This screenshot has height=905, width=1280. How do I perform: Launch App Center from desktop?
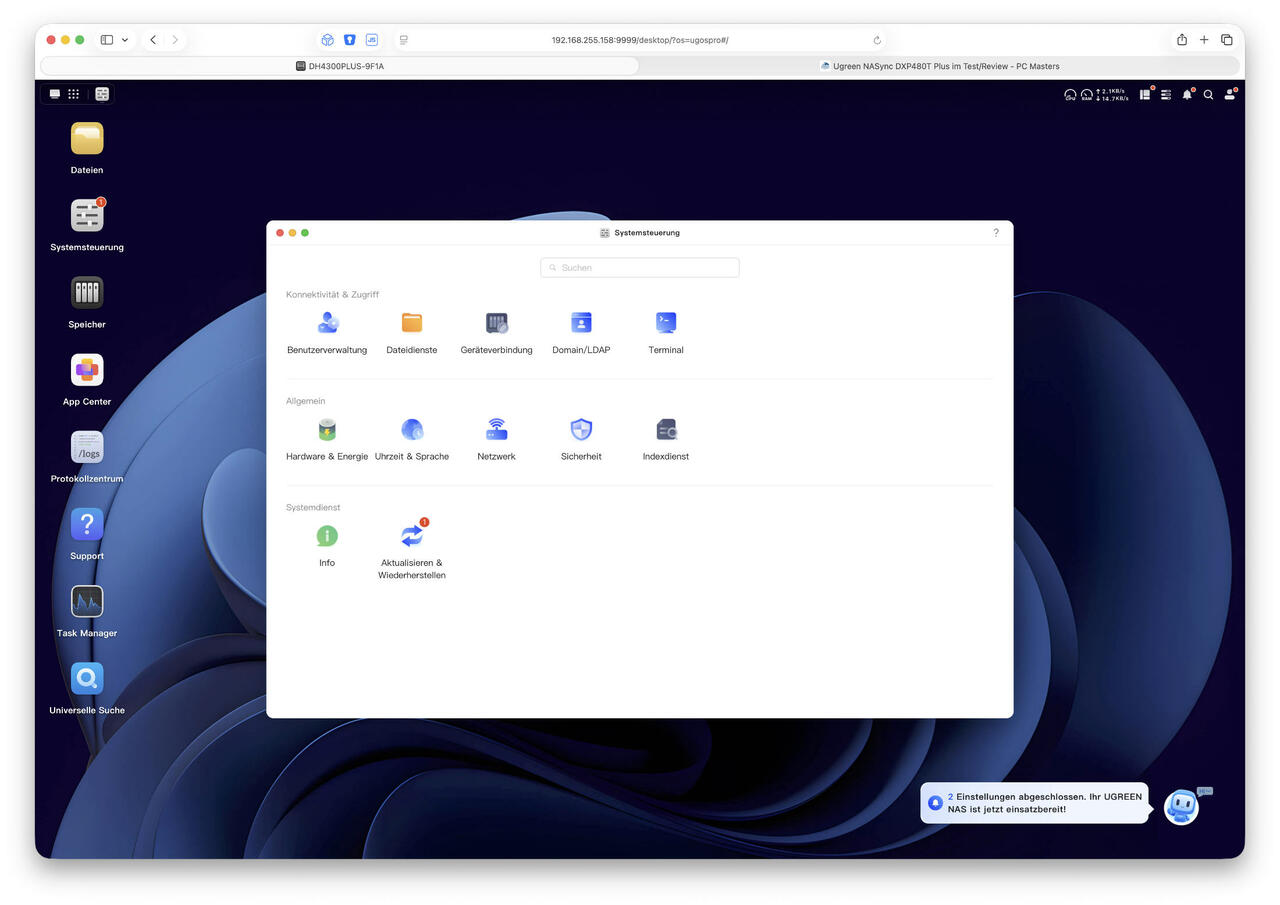click(87, 371)
